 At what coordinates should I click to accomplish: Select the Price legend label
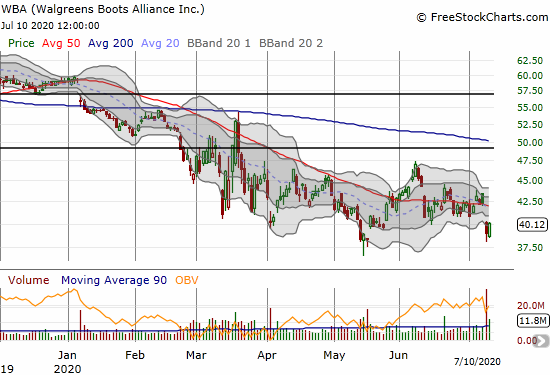pyautogui.click(x=21, y=43)
